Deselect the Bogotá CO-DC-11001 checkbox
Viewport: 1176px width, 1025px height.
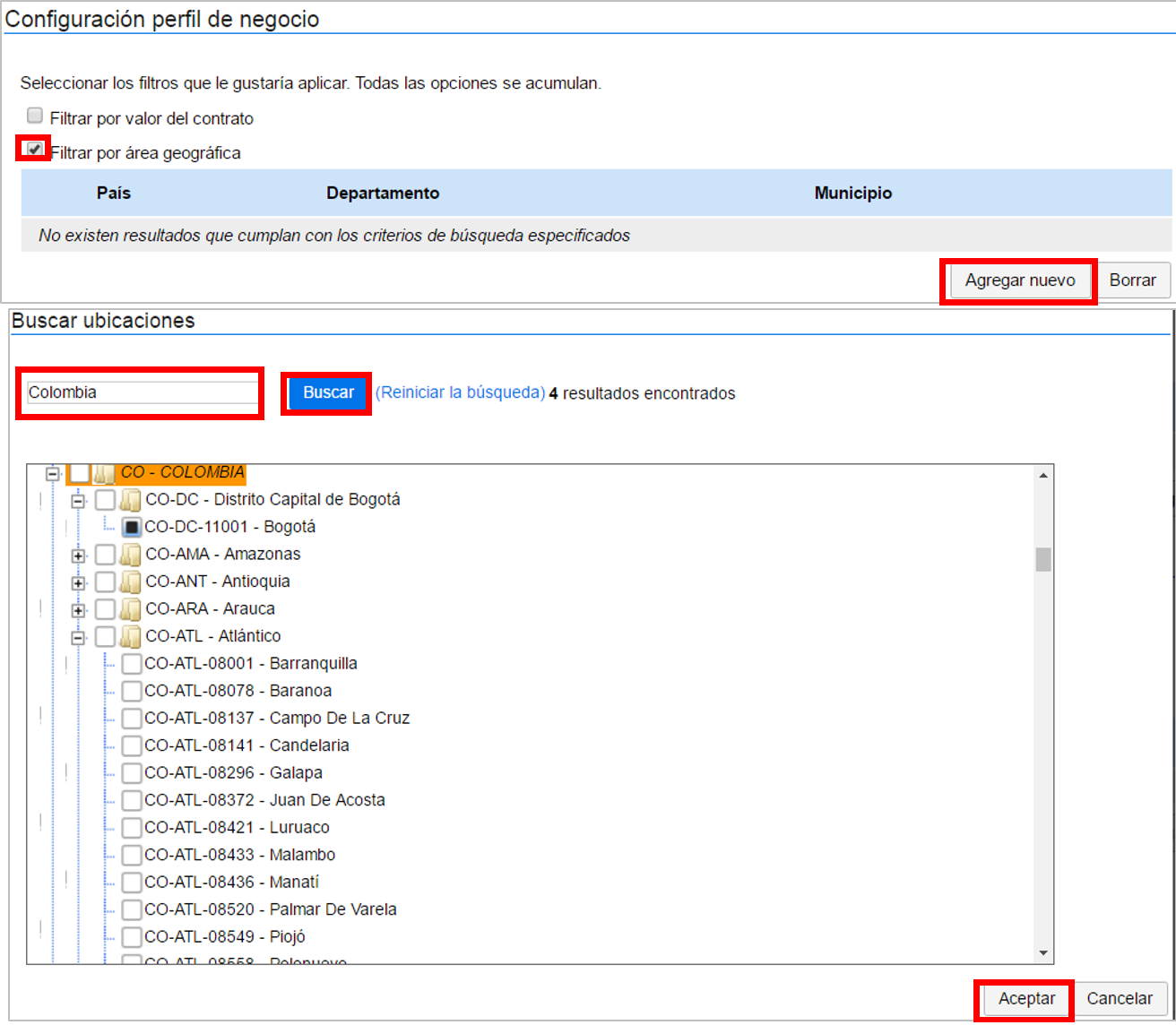point(132,527)
